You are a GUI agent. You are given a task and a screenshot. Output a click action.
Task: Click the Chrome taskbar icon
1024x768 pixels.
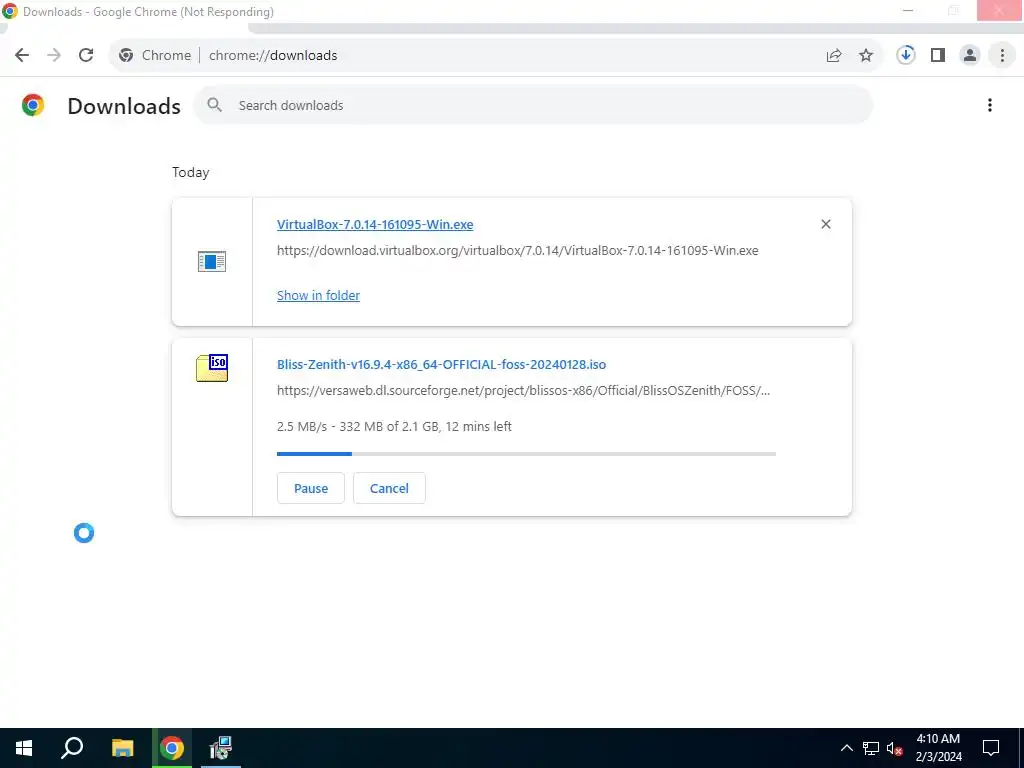point(172,748)
